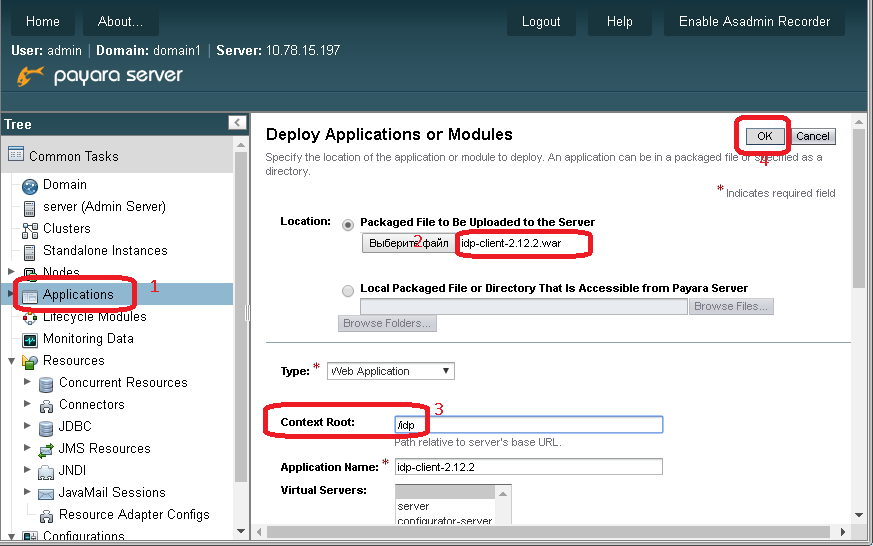This screenshot has width=873, height=546.
Task: Click the Resource Adapter Configs icon
Action: pos(46,516)
